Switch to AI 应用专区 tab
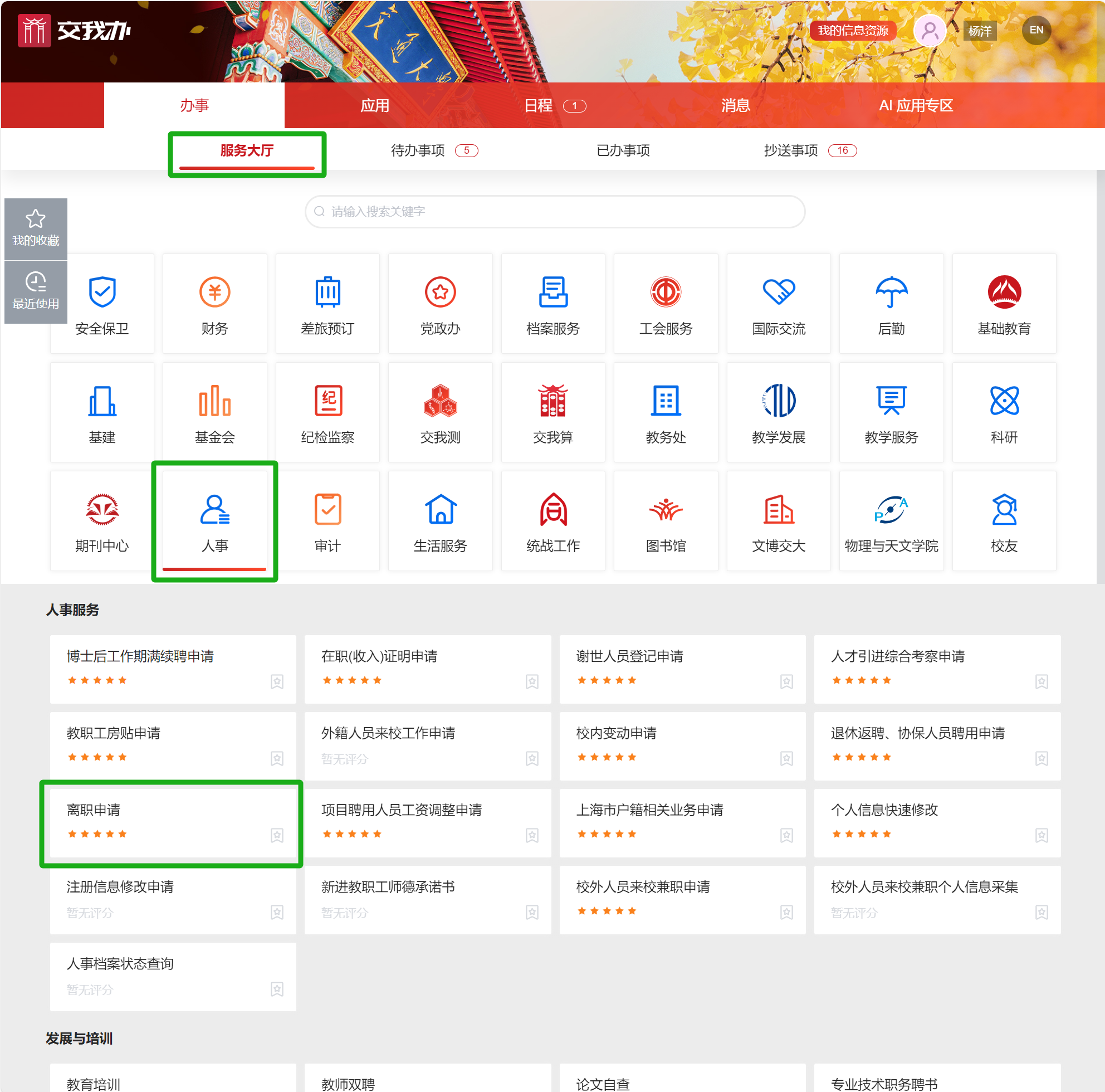Viewport: 1105px width, 1092px height. pyautogui.click(x=915, y=105)
